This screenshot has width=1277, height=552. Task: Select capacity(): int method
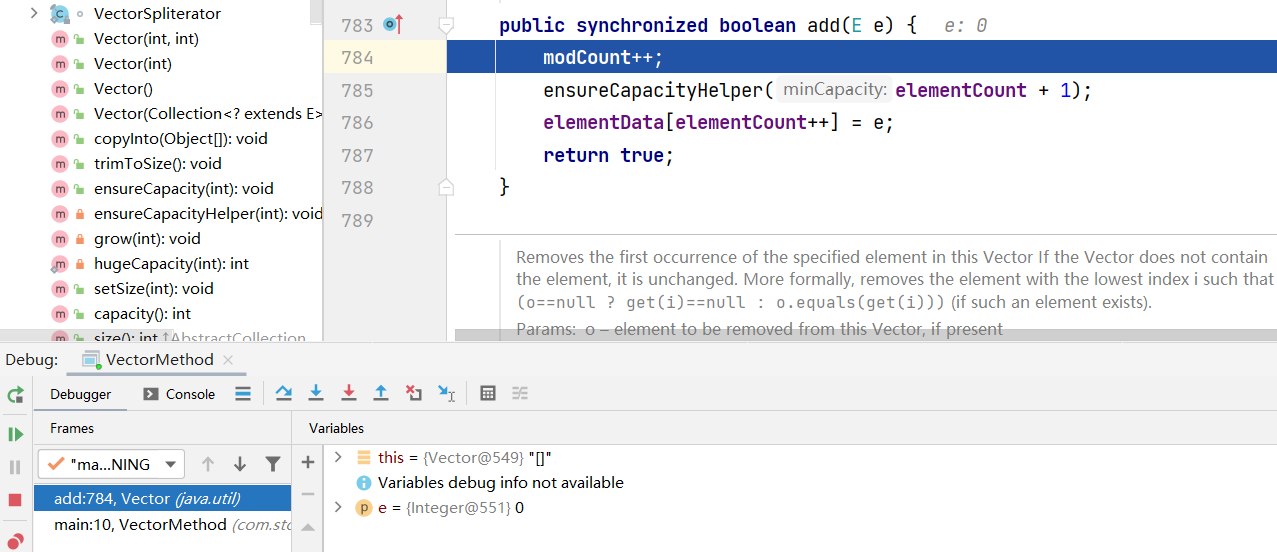click(x=142, y=314)
